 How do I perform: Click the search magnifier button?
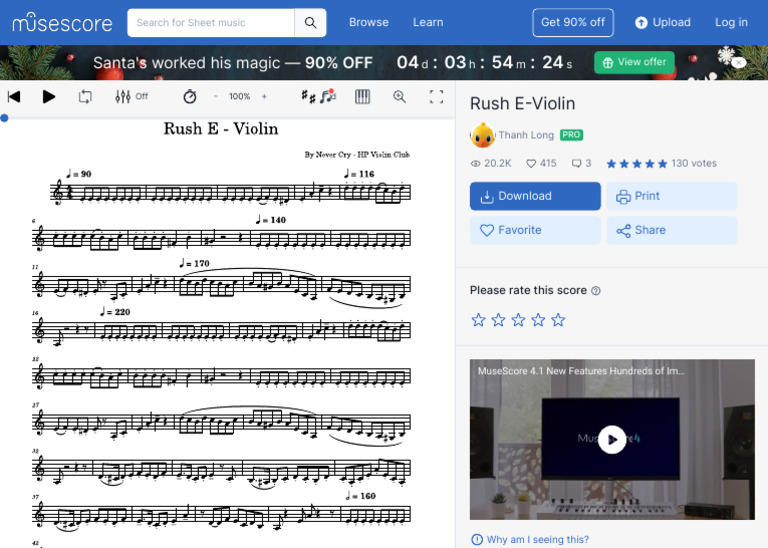coord(310,22)
